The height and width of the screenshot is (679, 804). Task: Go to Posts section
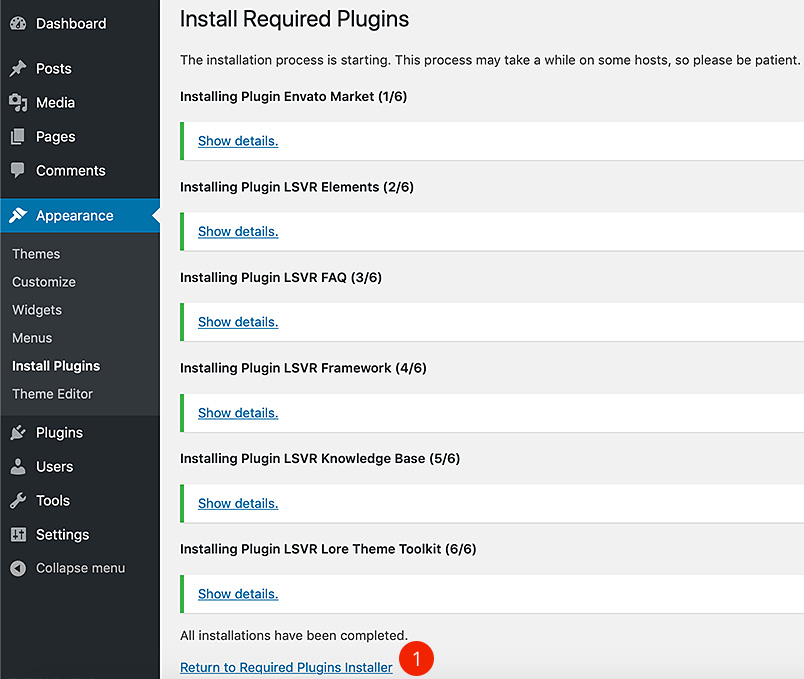click(80, 68)
